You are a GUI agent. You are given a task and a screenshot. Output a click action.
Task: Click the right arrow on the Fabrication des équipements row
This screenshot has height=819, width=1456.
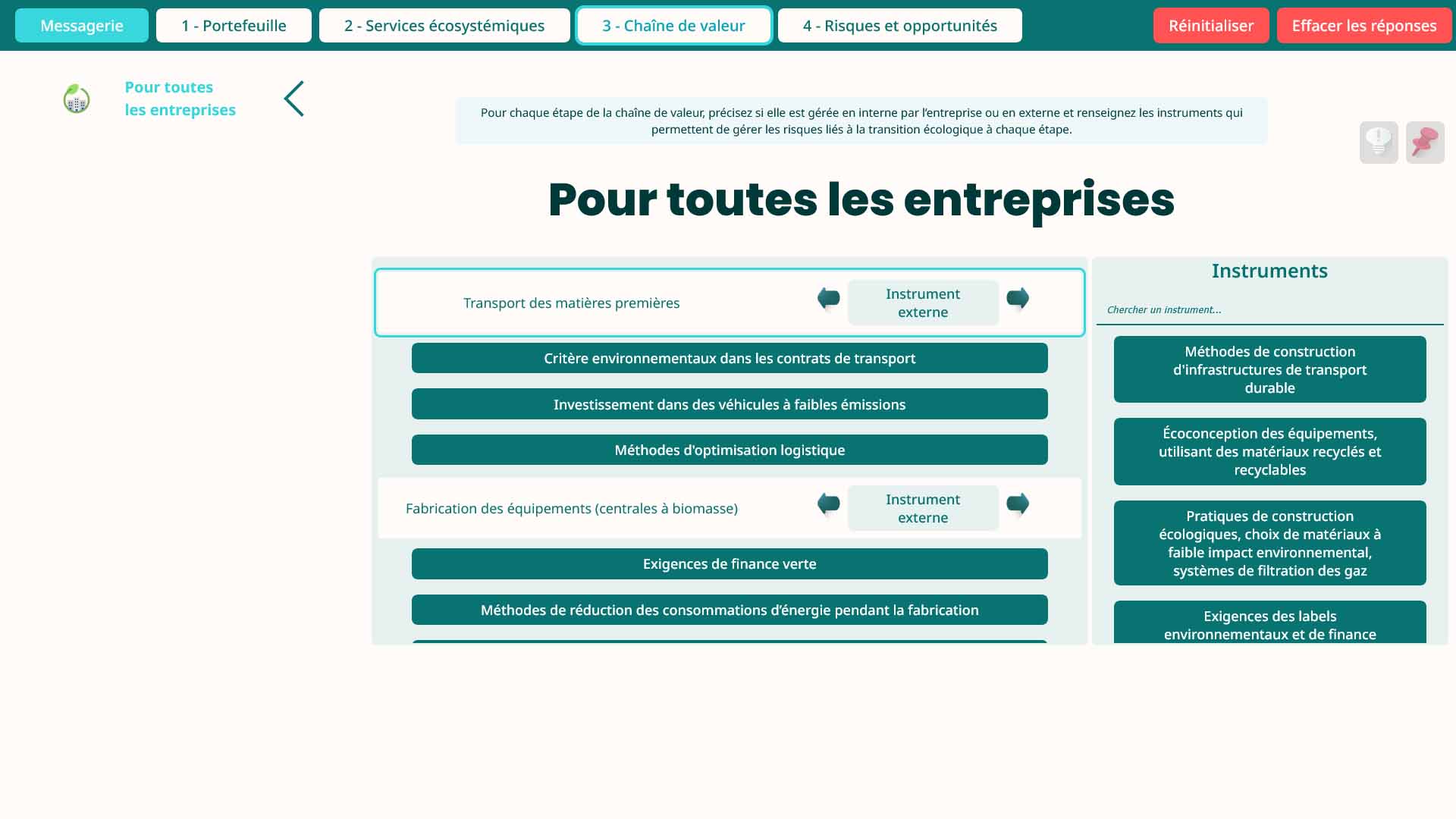tap(1018, 504)
